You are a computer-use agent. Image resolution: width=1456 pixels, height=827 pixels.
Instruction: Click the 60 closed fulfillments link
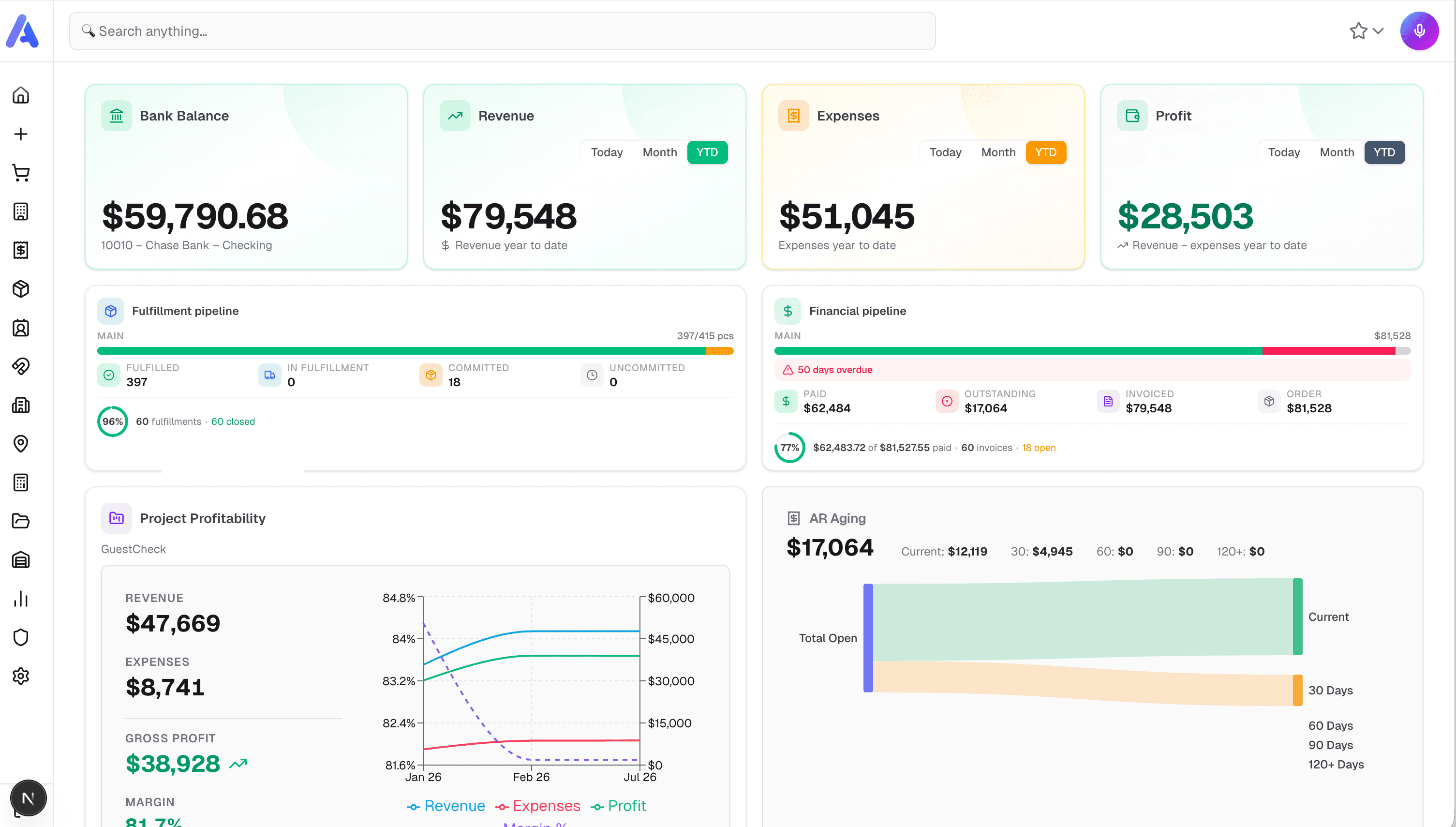click(x=233, y=421)
